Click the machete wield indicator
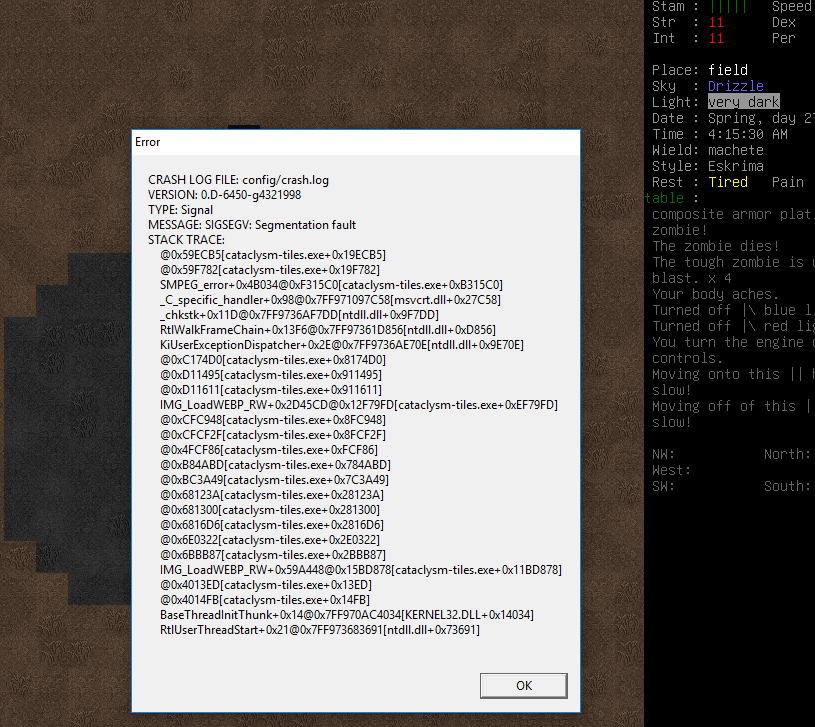Viewport: 815px width, 727px height. pos(735,150)
